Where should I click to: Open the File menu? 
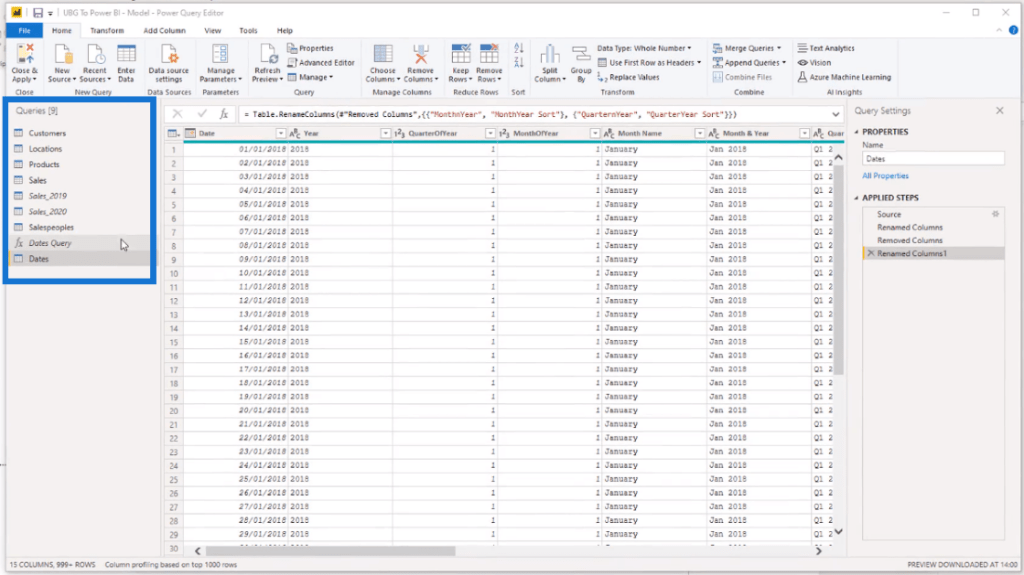tap(24, 31)
